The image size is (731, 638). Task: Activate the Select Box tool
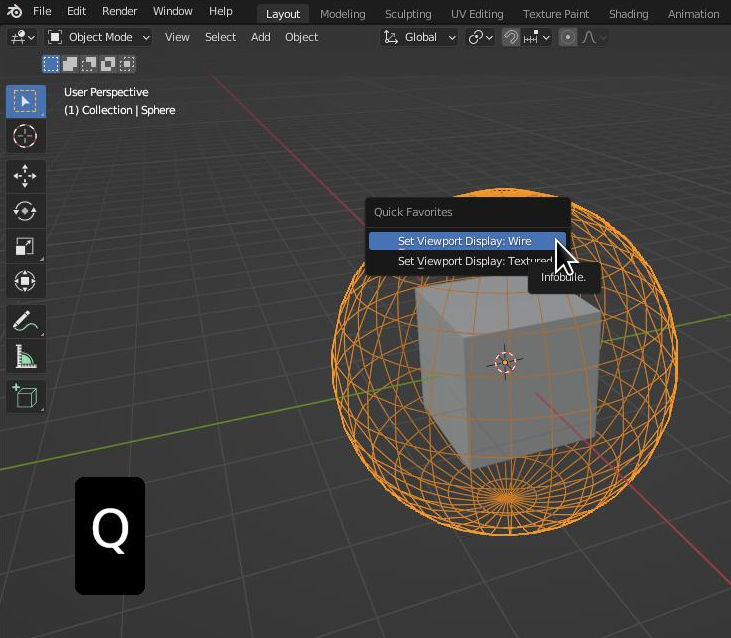pos(25,101)
